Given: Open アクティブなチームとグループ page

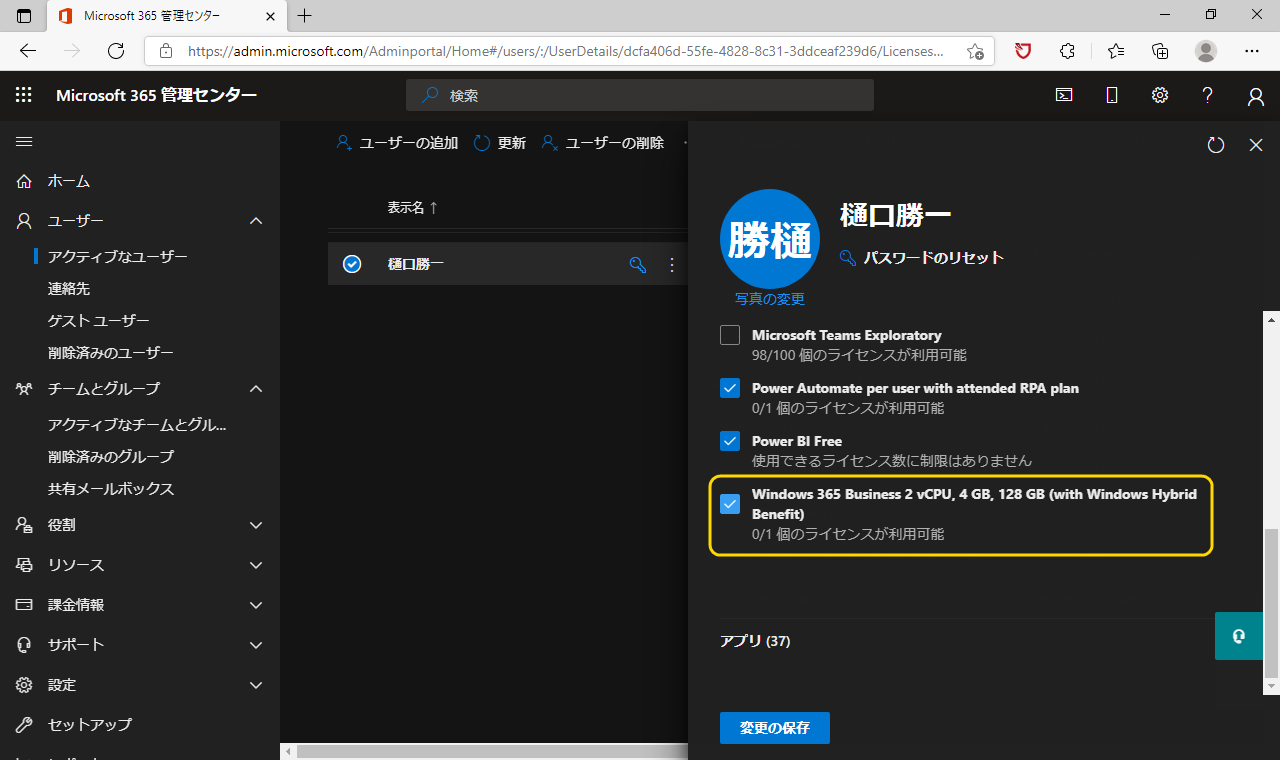Looking at the screenshot, I should point(138,425).
